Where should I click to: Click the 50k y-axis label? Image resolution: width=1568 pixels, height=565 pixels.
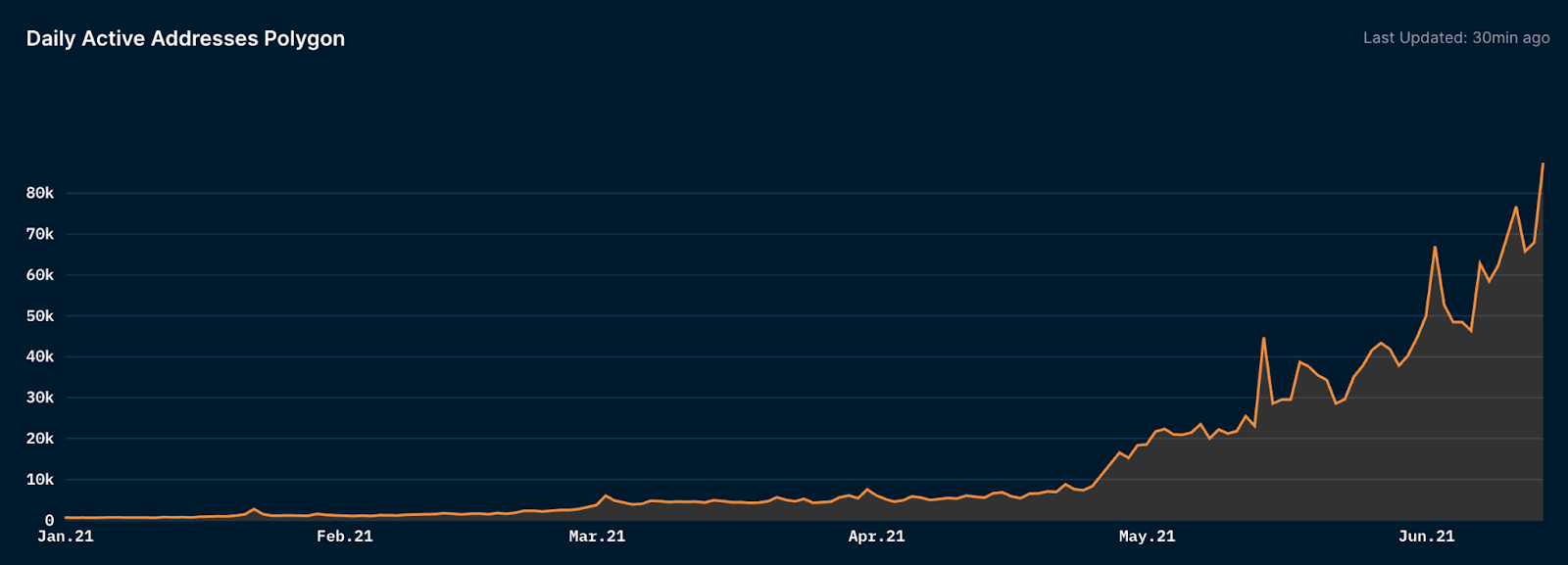coord(40,316)
